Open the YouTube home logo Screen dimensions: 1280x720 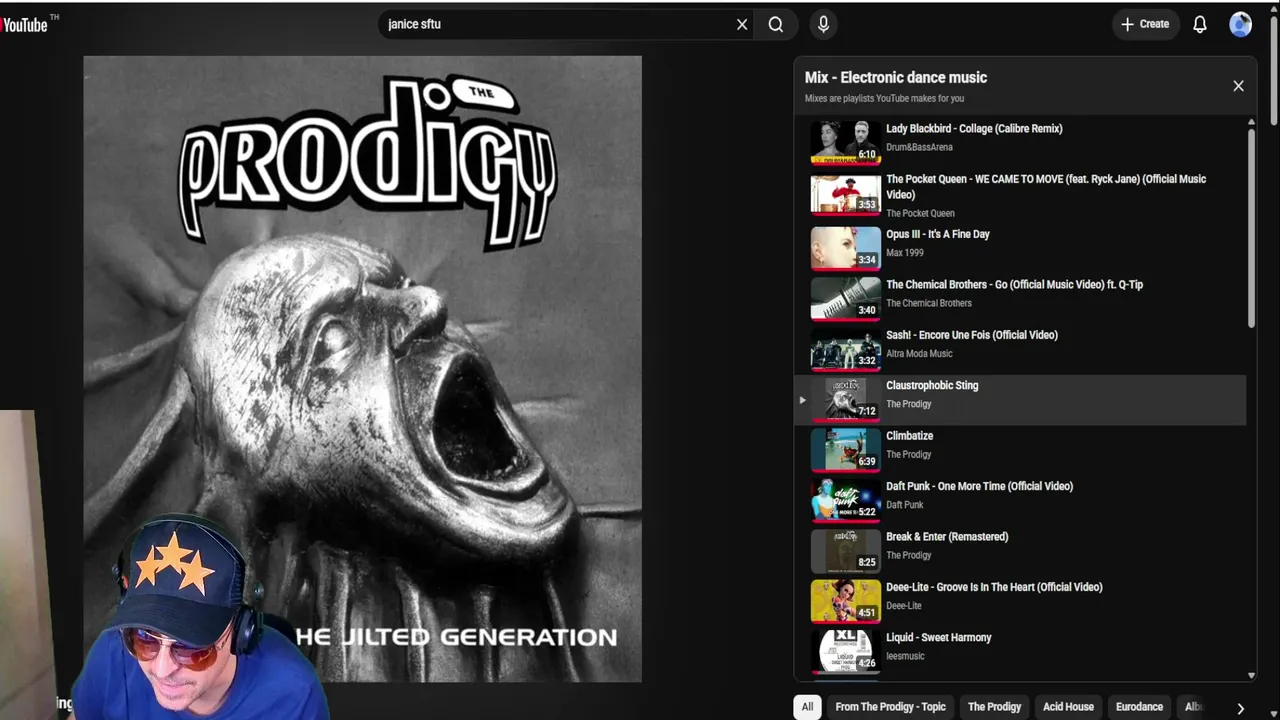(26, 24)
